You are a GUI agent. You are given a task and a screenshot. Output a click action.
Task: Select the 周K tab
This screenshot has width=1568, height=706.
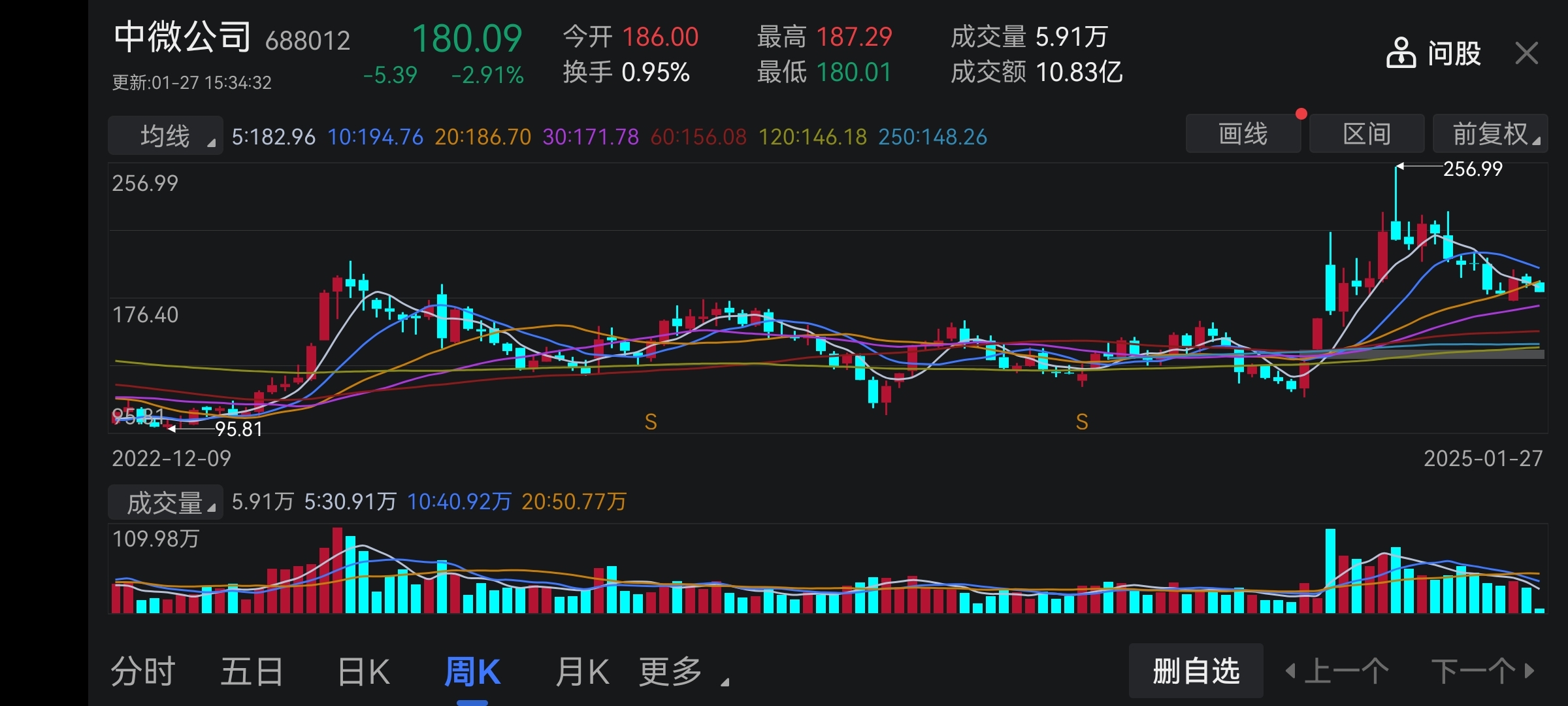[472, 671]
